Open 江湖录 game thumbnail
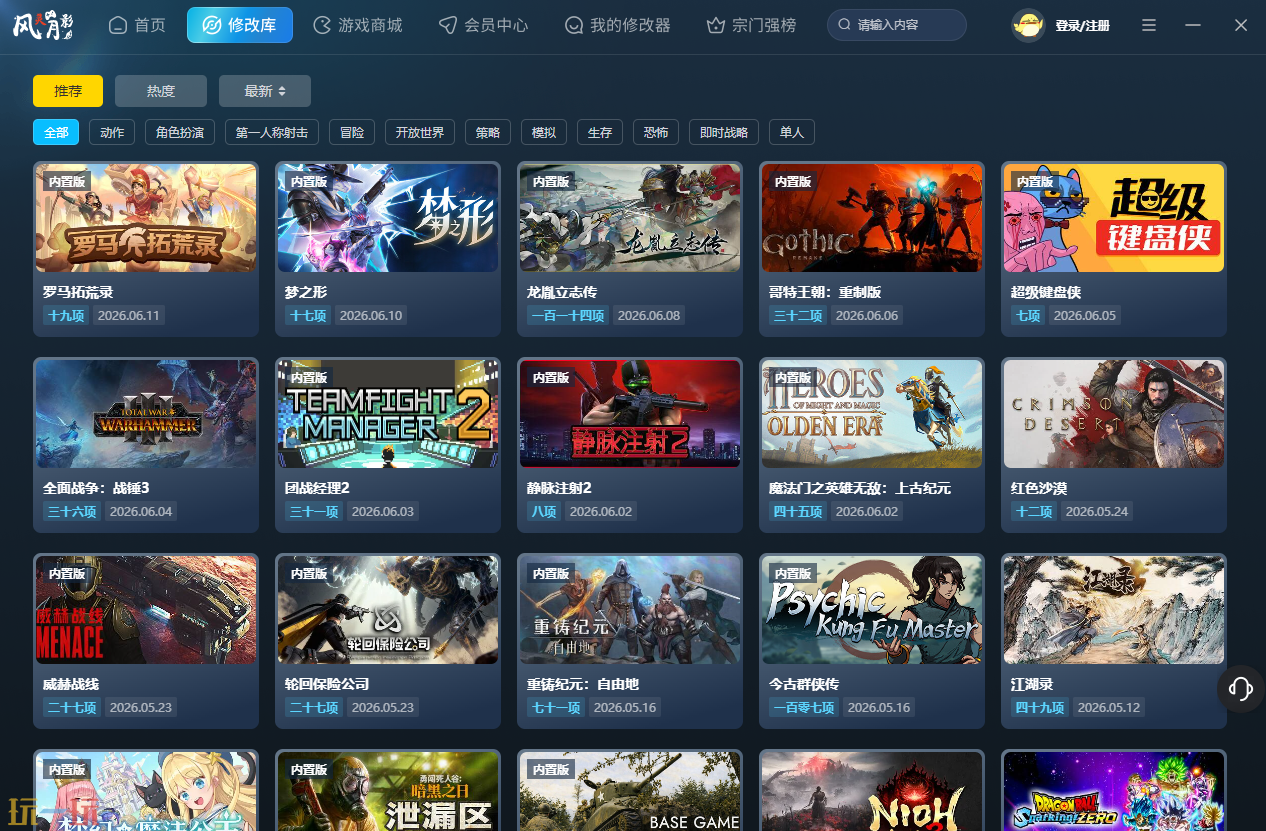Image resolution: width=1266 pixels, height=831 pixels. tap(1114, 610)
